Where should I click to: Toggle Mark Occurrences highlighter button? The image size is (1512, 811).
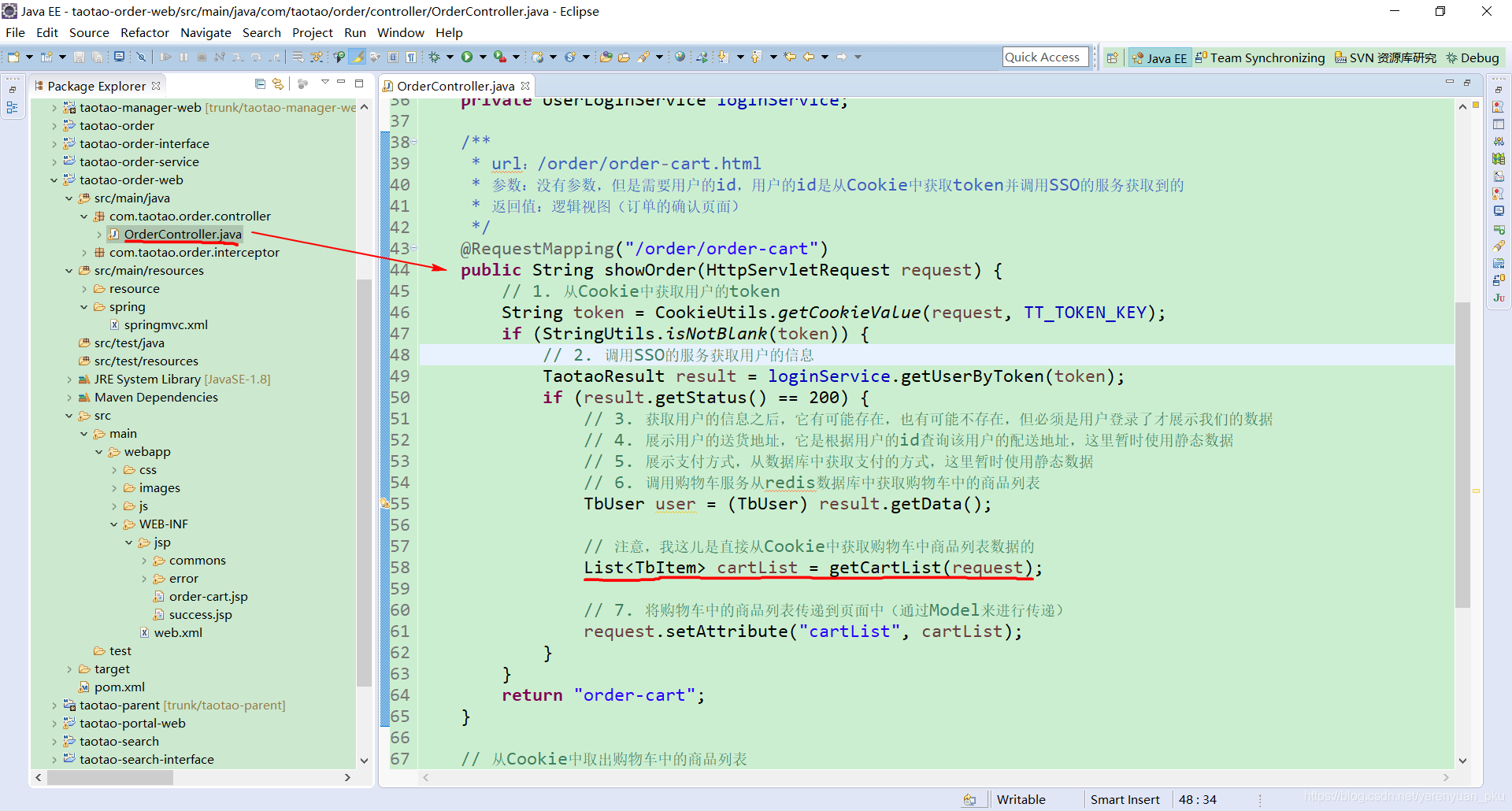pos(358,57)
